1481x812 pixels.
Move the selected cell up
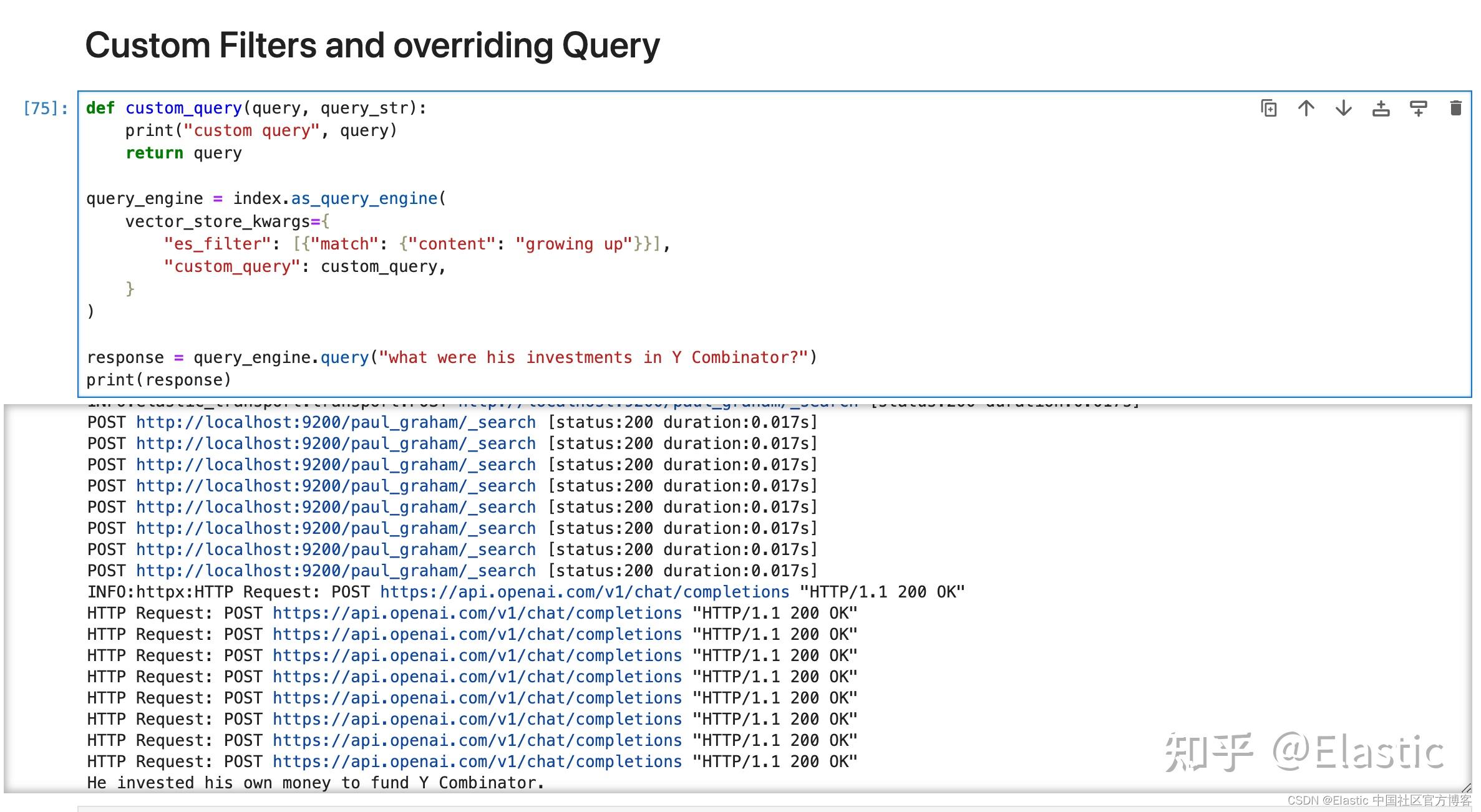1306,108
